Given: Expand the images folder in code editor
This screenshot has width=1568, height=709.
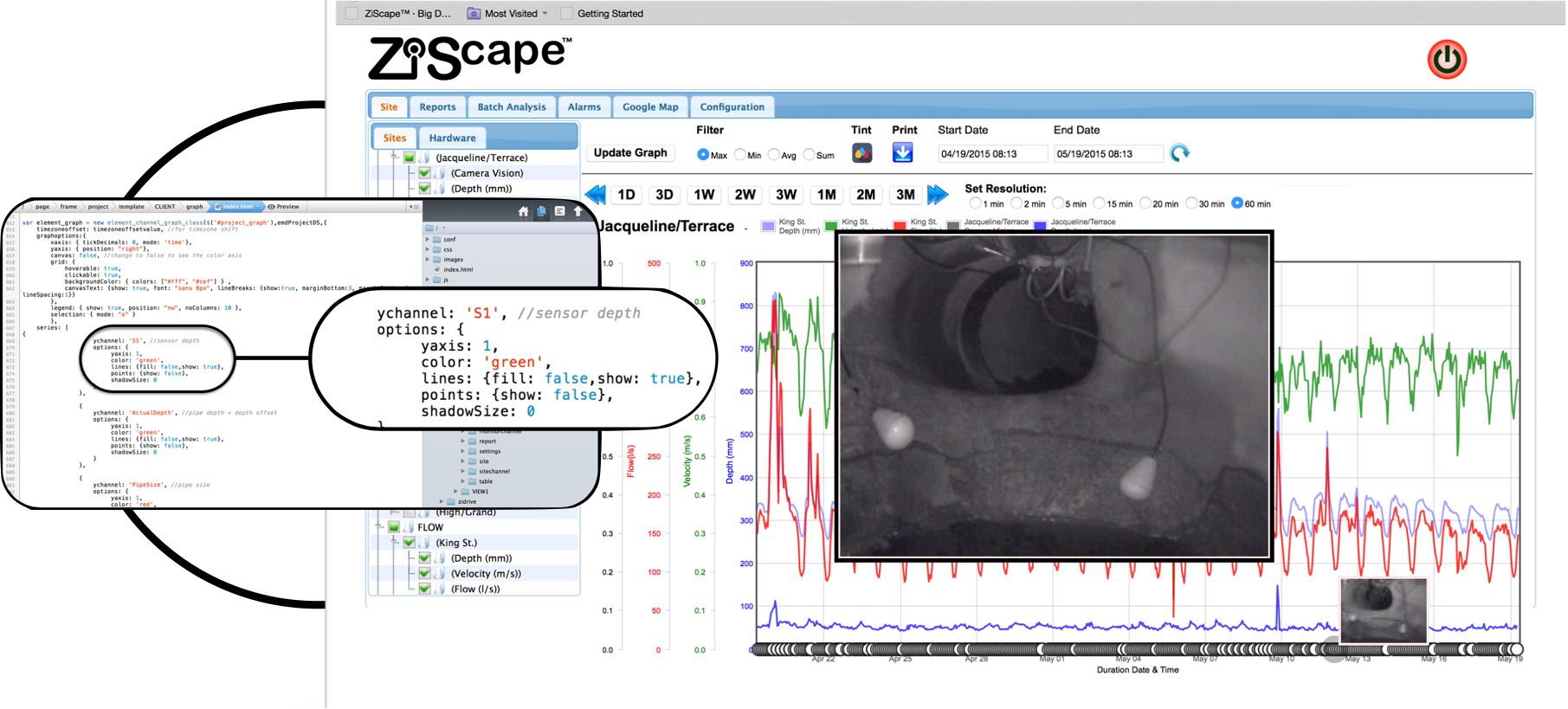Looking at the screenshot, I should 427,259.
